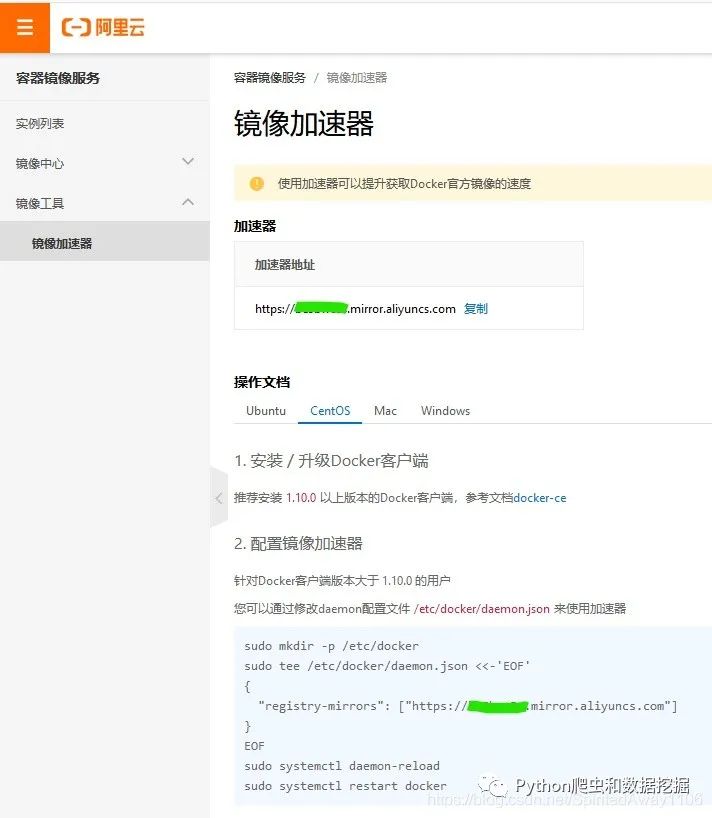Click heading 2. 配置镜像加速器
This screenshot has height=818, width=712.
point(298,544)
